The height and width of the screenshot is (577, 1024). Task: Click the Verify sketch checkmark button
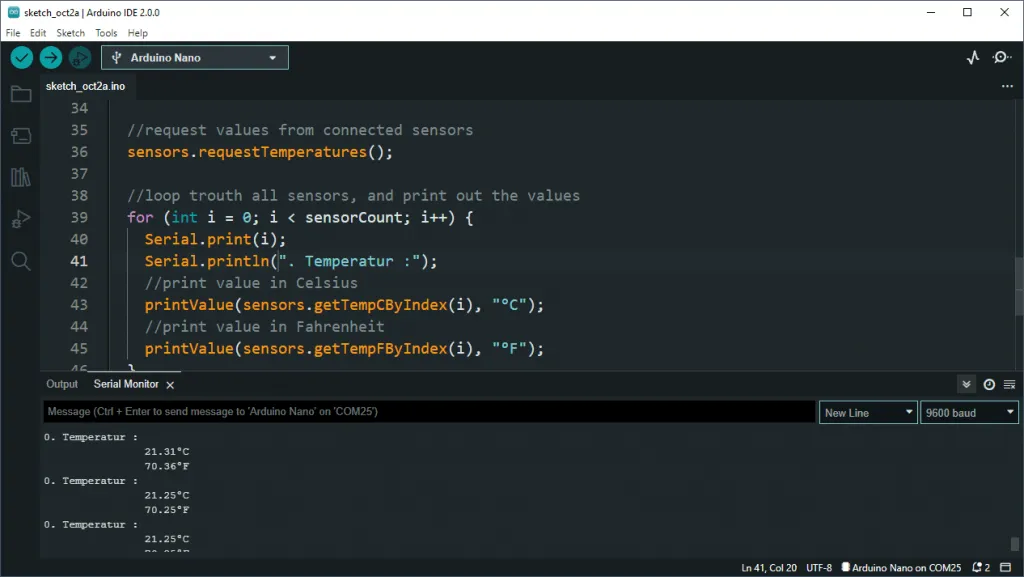point(21,58)
